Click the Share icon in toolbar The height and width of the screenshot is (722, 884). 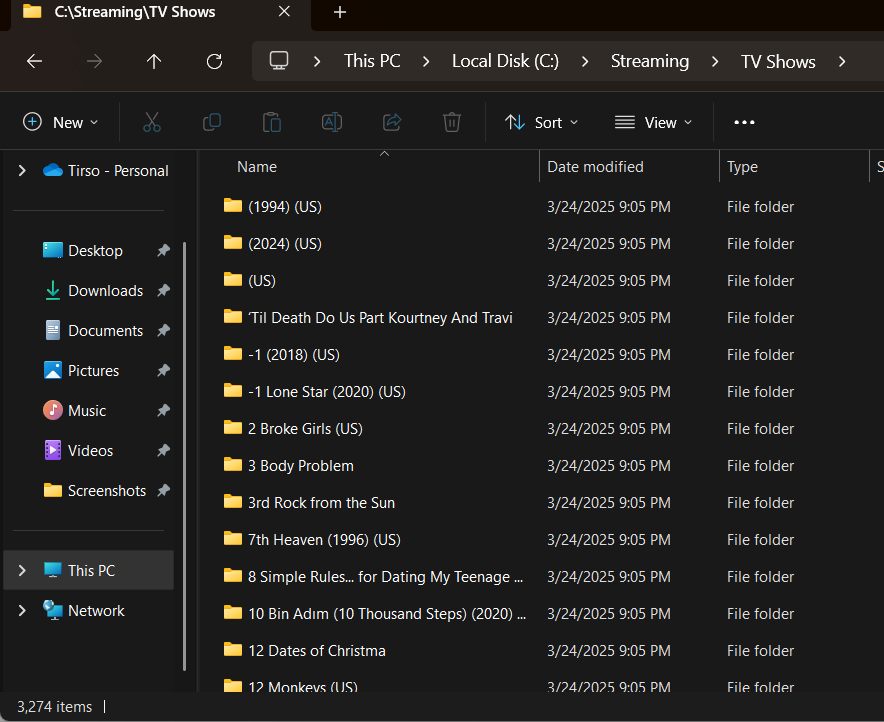click(392, 122)
